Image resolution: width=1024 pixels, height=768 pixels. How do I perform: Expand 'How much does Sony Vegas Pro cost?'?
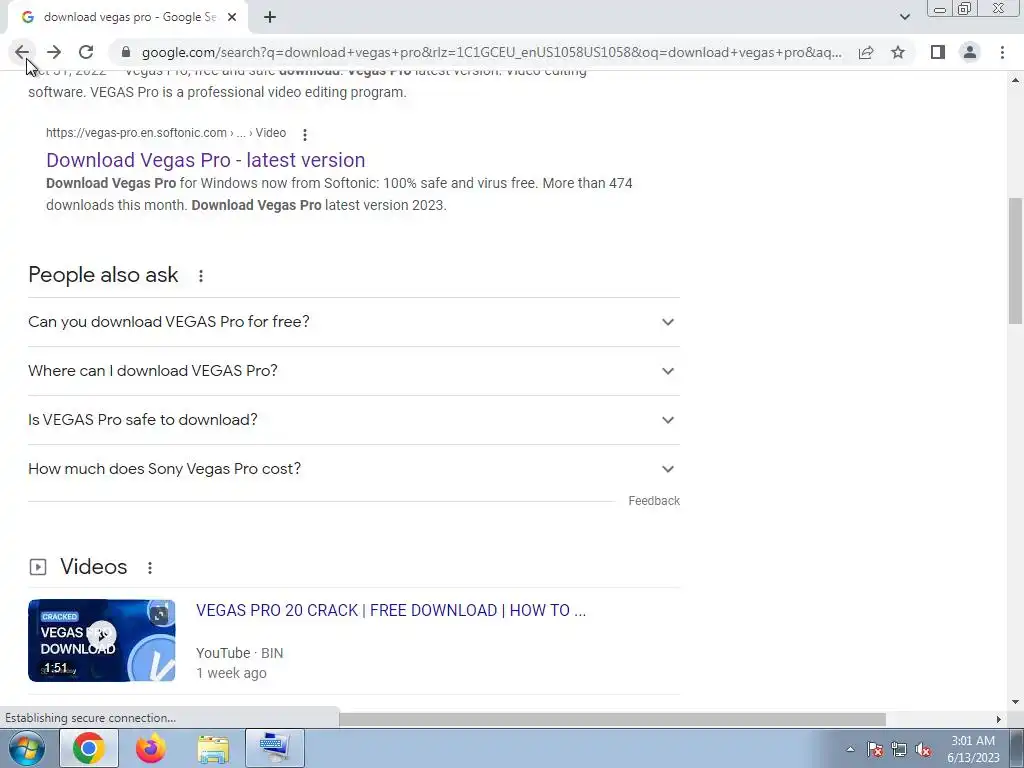tap(354, 469)
